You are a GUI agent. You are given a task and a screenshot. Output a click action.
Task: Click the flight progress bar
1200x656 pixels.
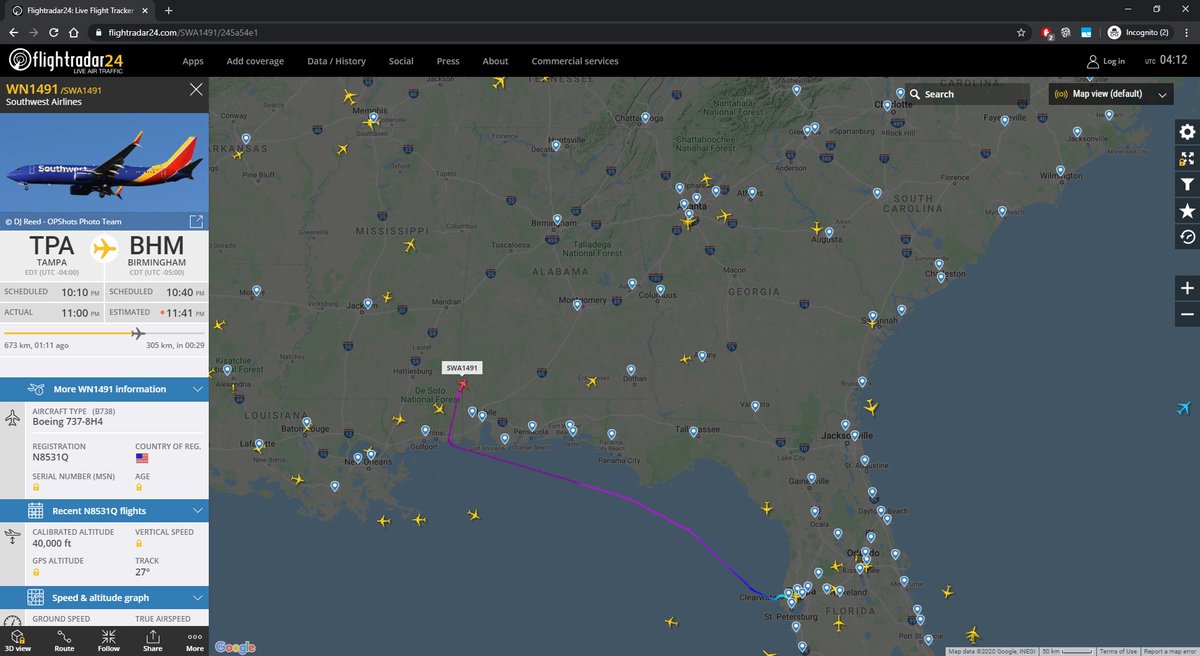104,333
